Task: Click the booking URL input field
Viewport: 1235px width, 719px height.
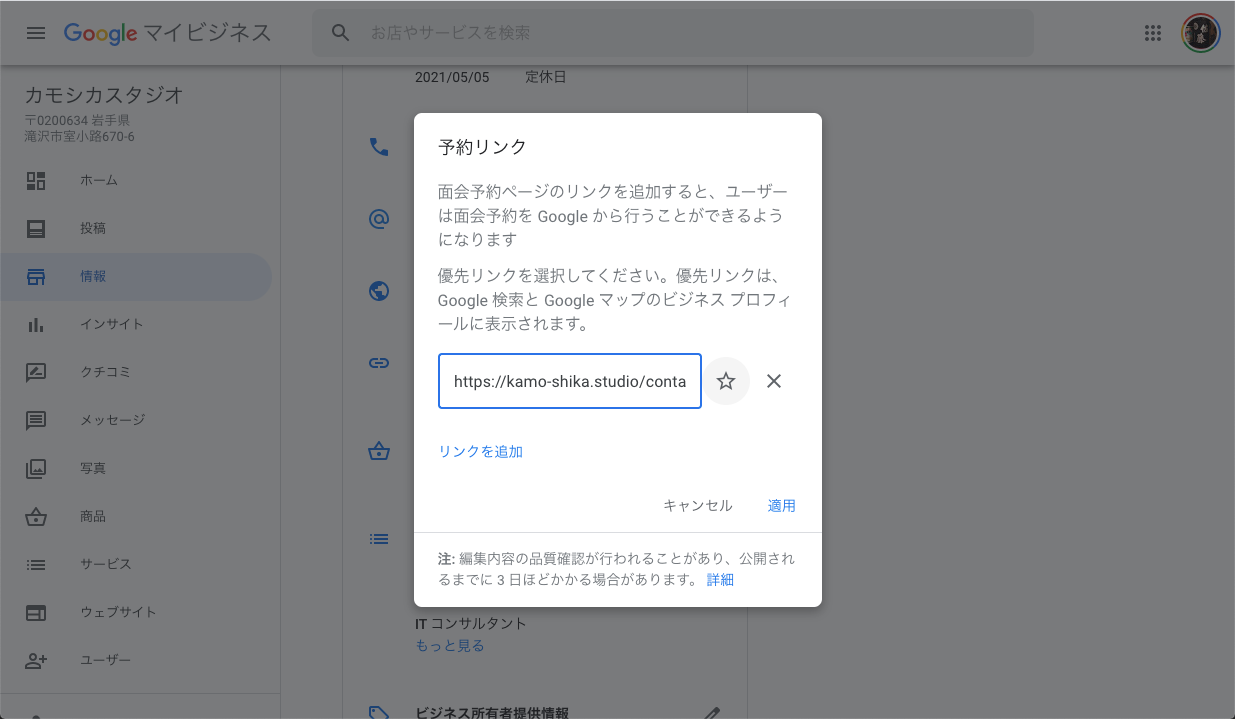Action: 570,381
